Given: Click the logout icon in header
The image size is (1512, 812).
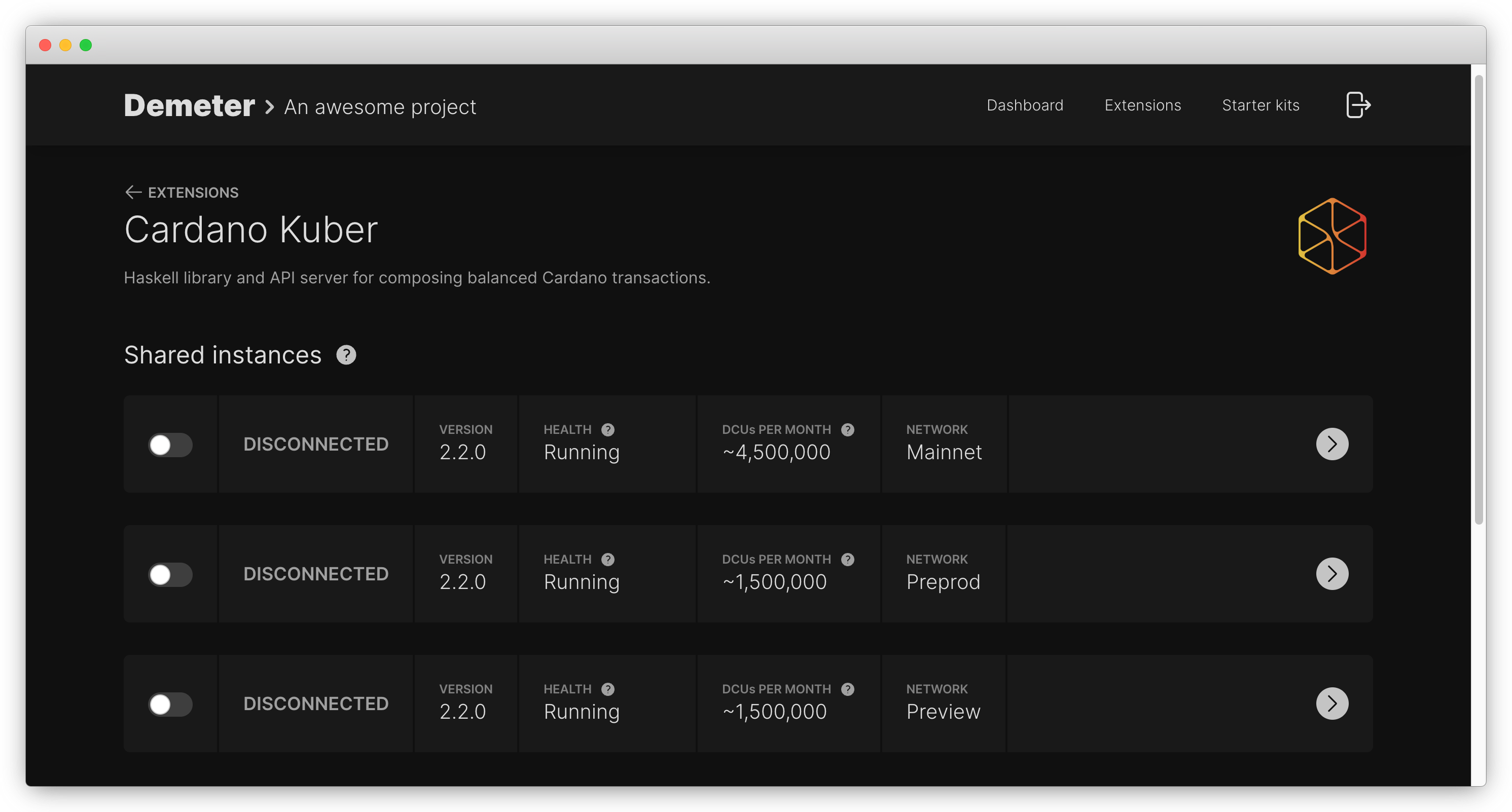Looking at the screenshot, I should click(x=1358, y=105).
